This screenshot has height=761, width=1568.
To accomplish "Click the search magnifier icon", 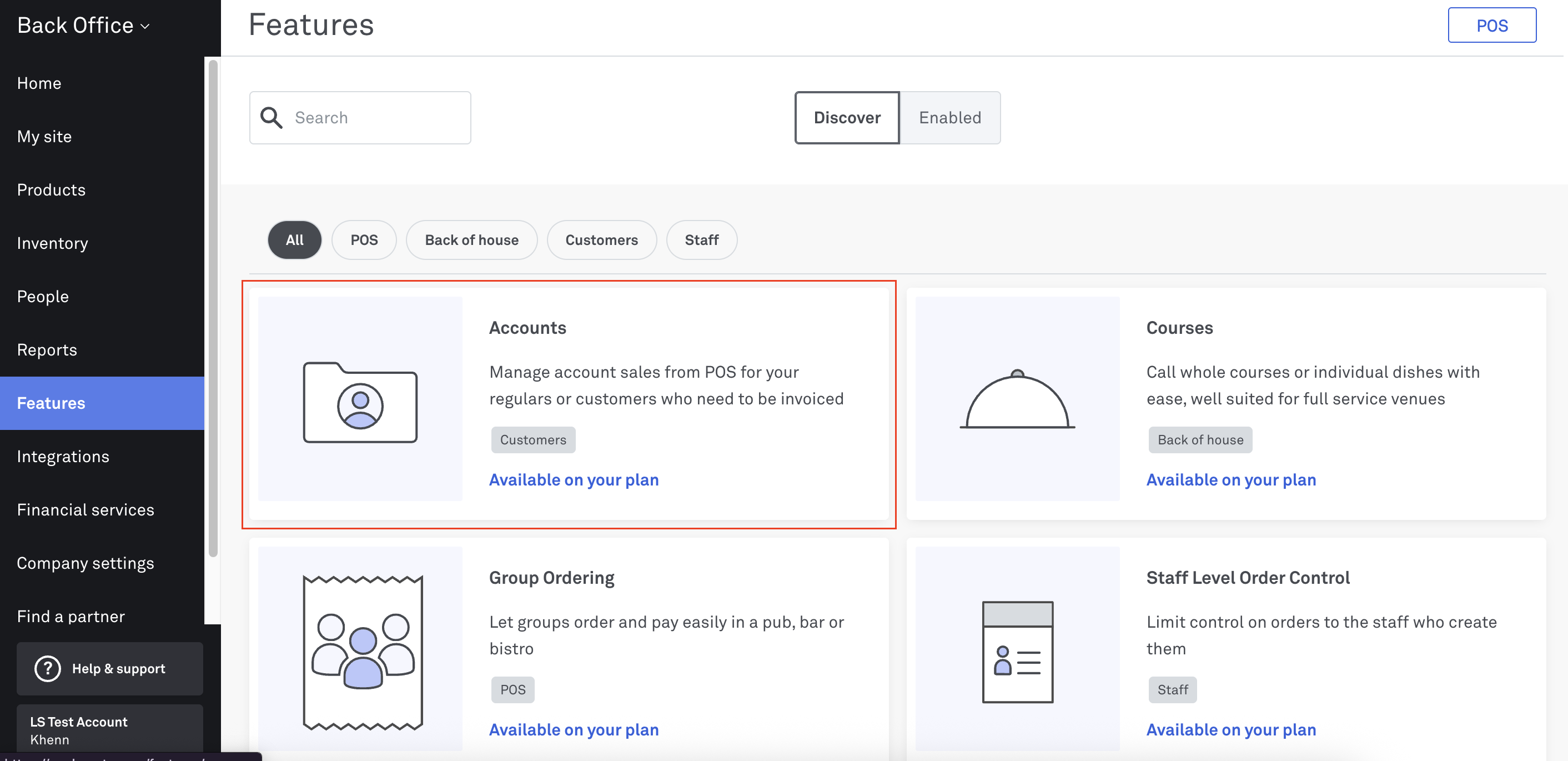I will pos(272,118).
